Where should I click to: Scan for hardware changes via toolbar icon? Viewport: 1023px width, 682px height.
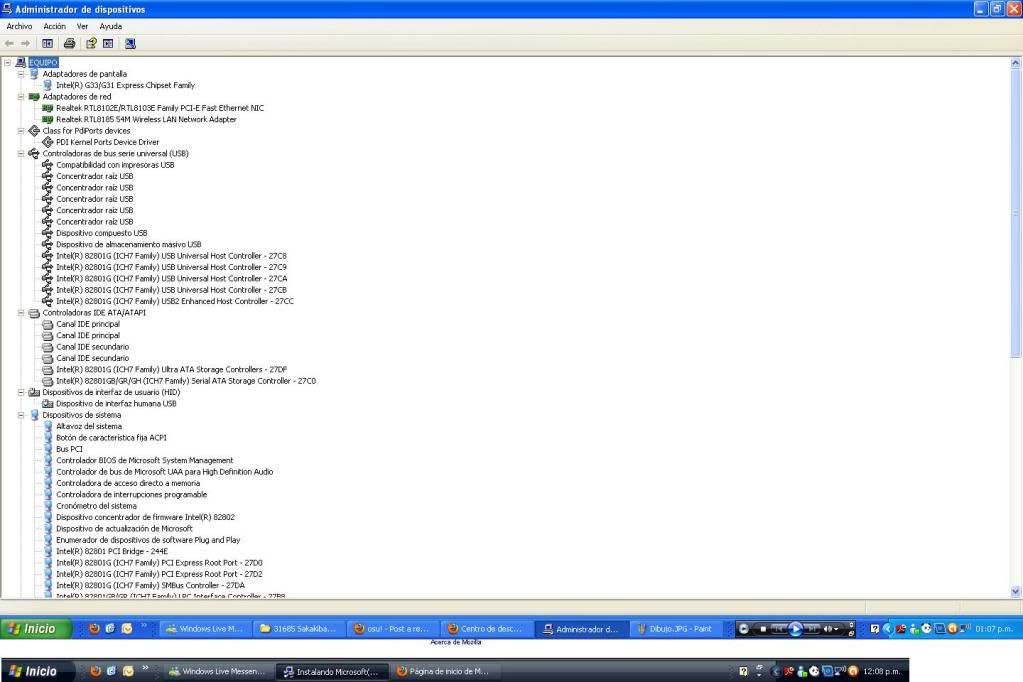(130, 44)
